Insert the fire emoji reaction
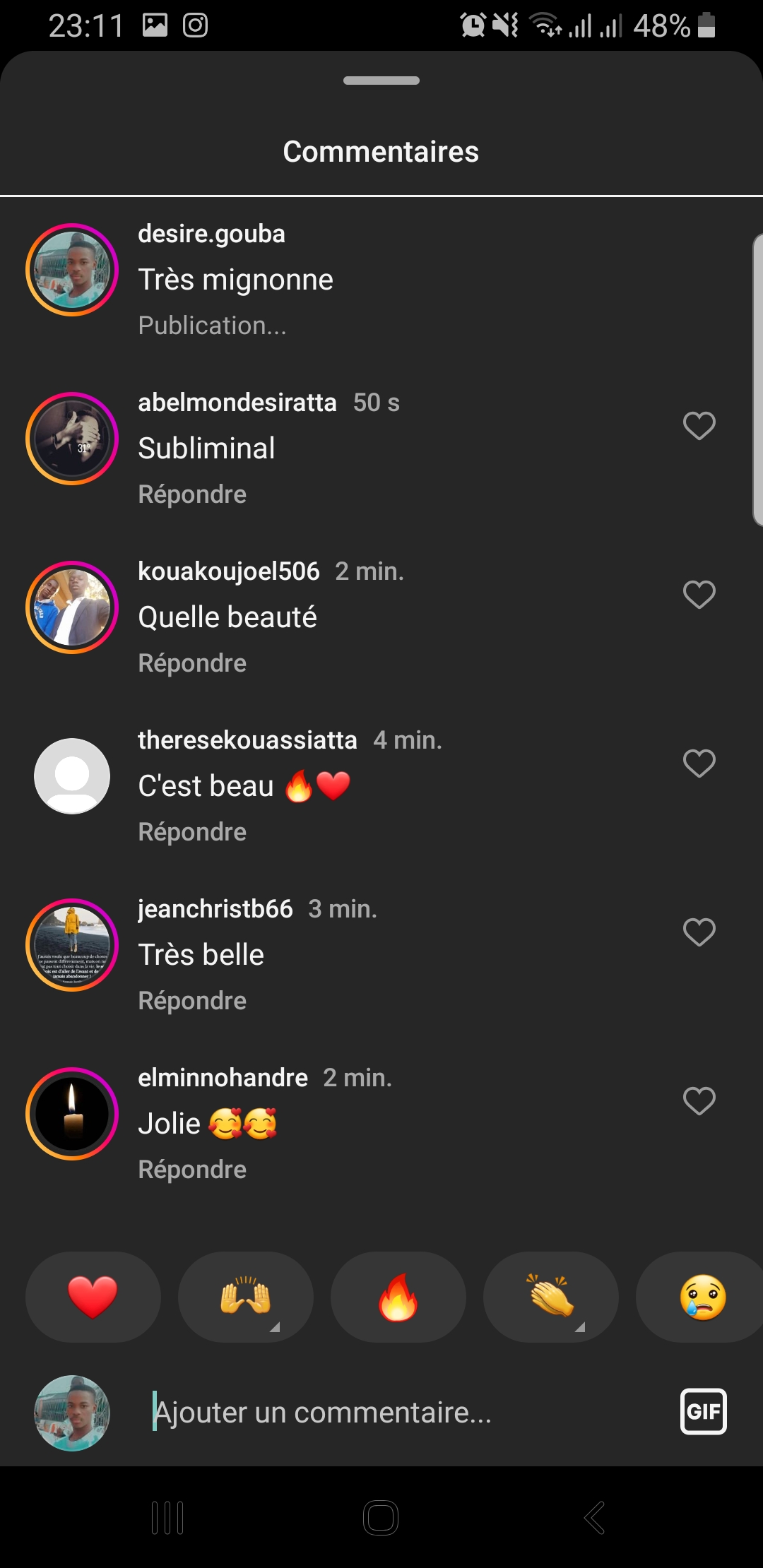Viewport: 763px width, 1568px height. point(398,1297)
